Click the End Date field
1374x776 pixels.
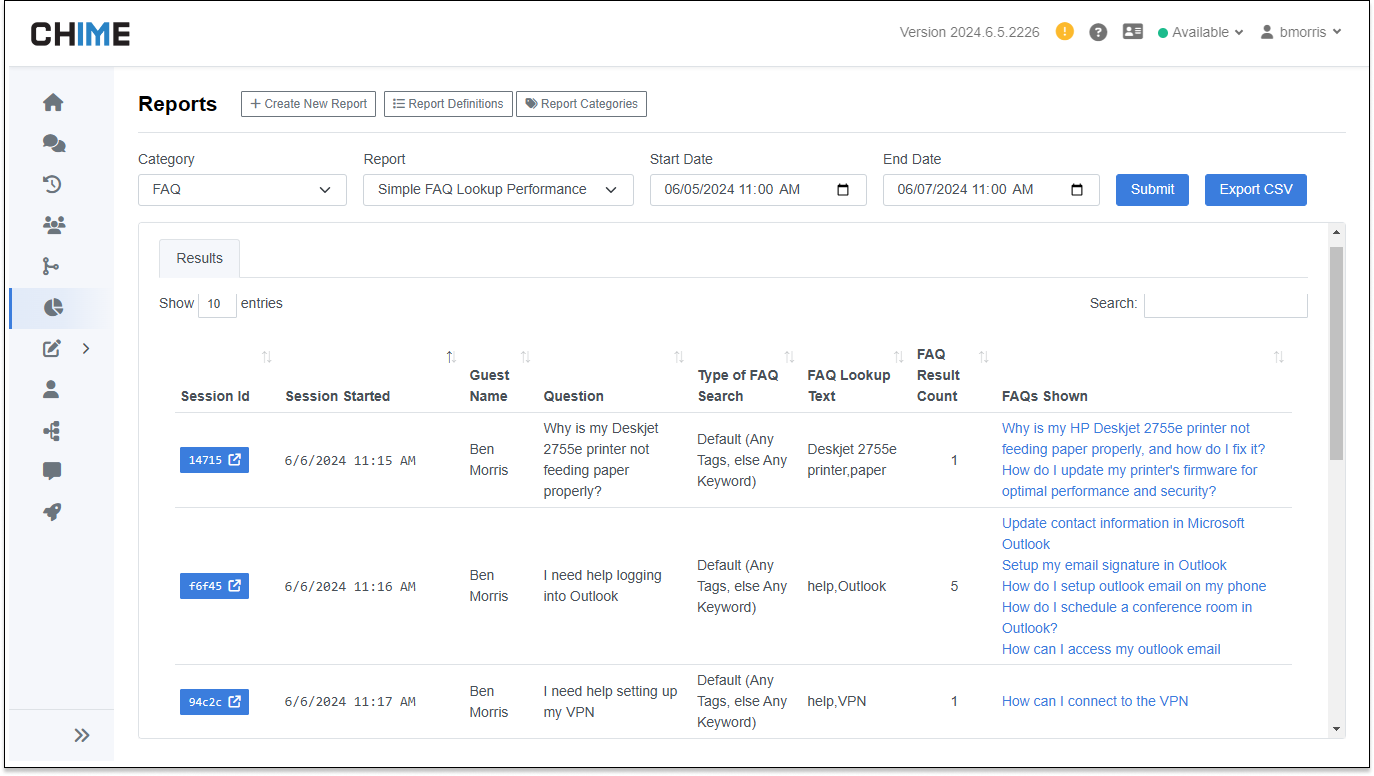[x=991, y=190]
